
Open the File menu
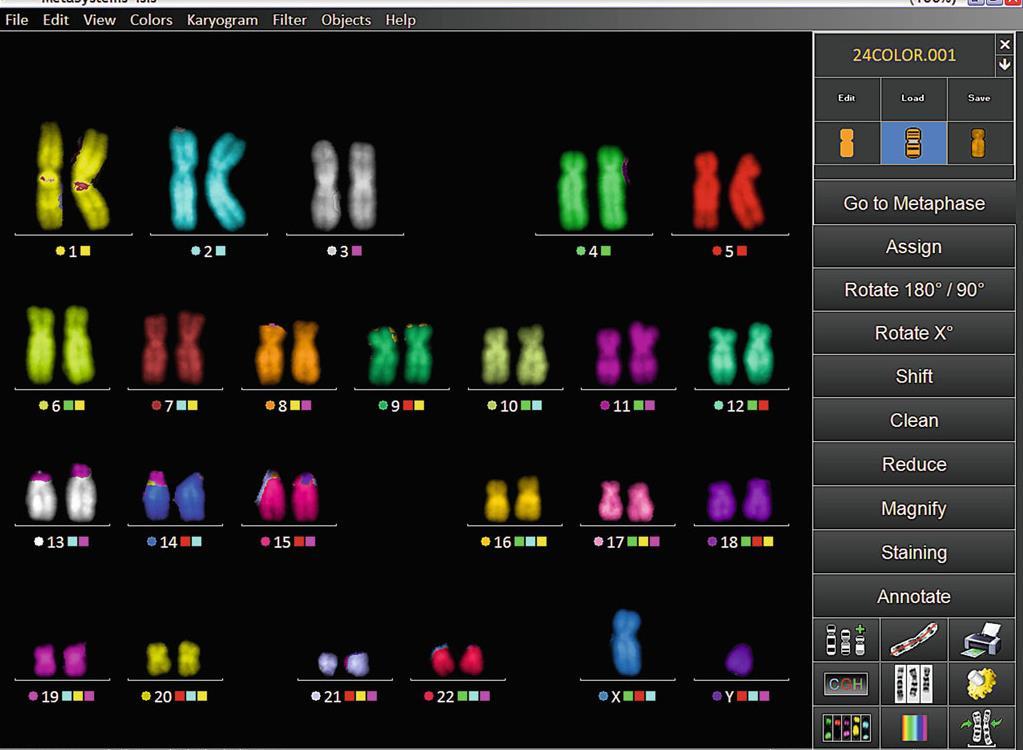(x=16, y=20)
